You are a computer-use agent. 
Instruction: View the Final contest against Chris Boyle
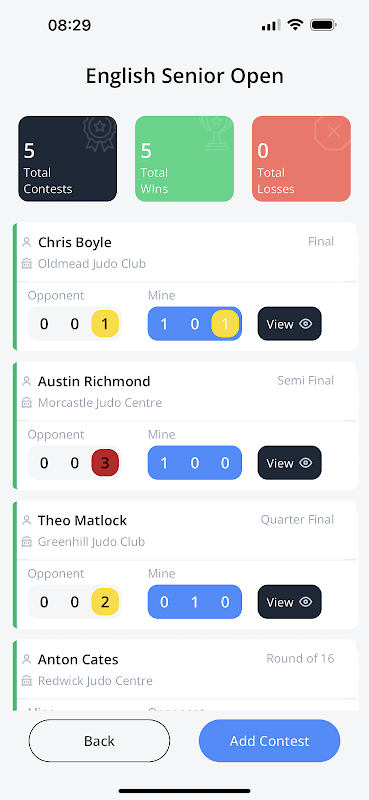click(289, 323)
